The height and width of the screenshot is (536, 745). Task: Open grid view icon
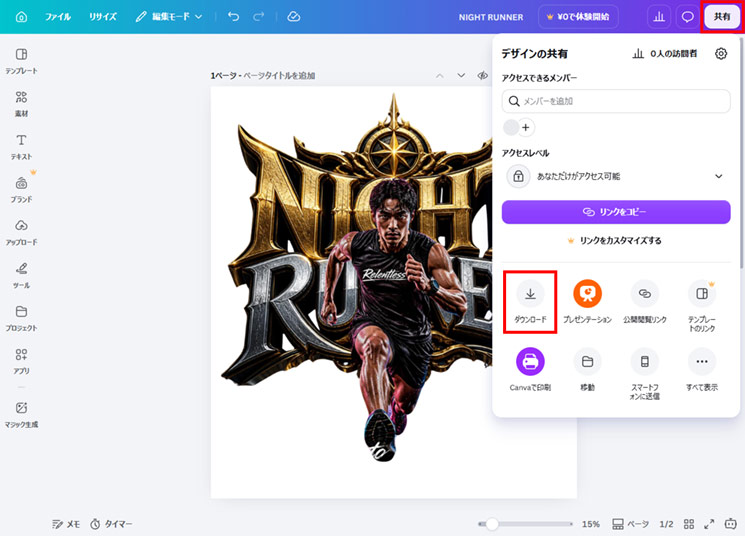click(689, 524)
